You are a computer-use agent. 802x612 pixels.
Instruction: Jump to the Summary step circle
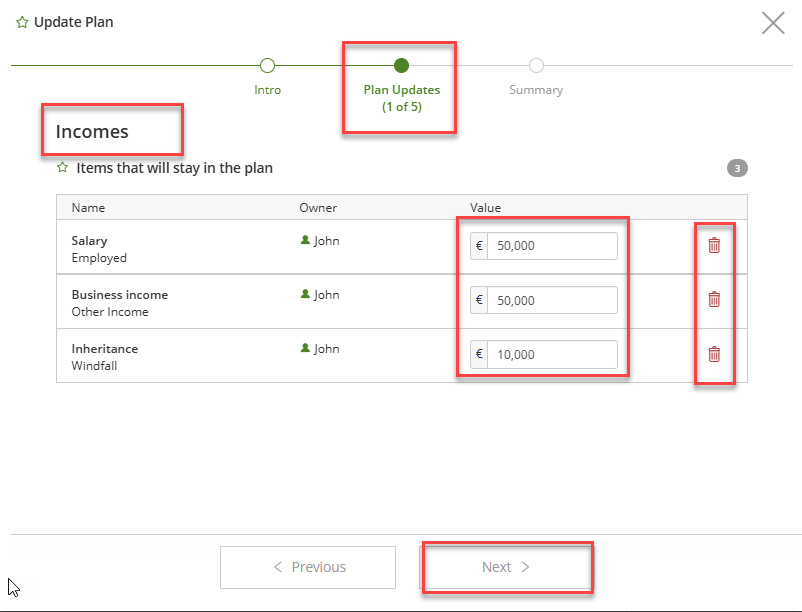click(536, 65)
